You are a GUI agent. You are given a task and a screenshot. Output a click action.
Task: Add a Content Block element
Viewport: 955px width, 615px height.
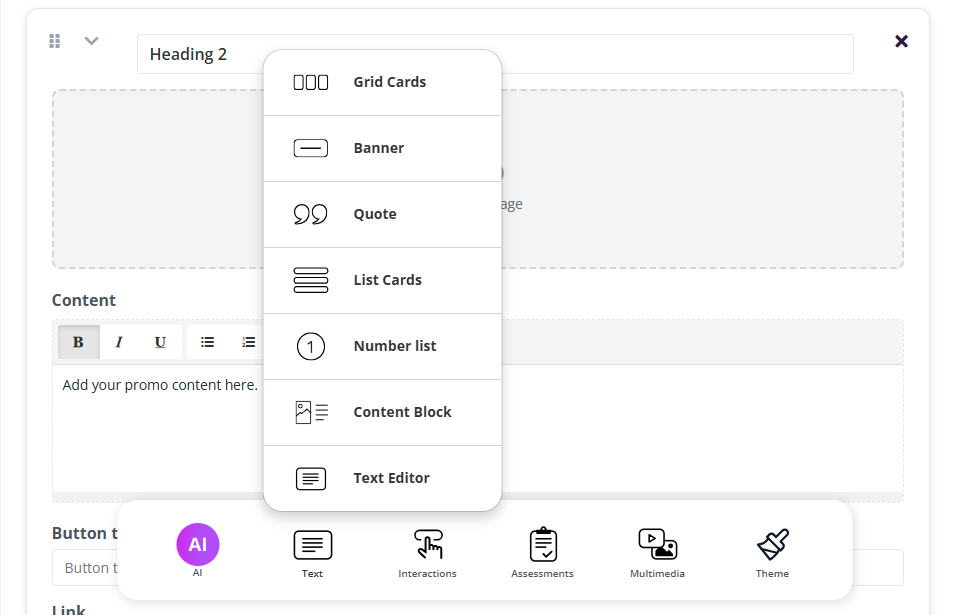382,412
